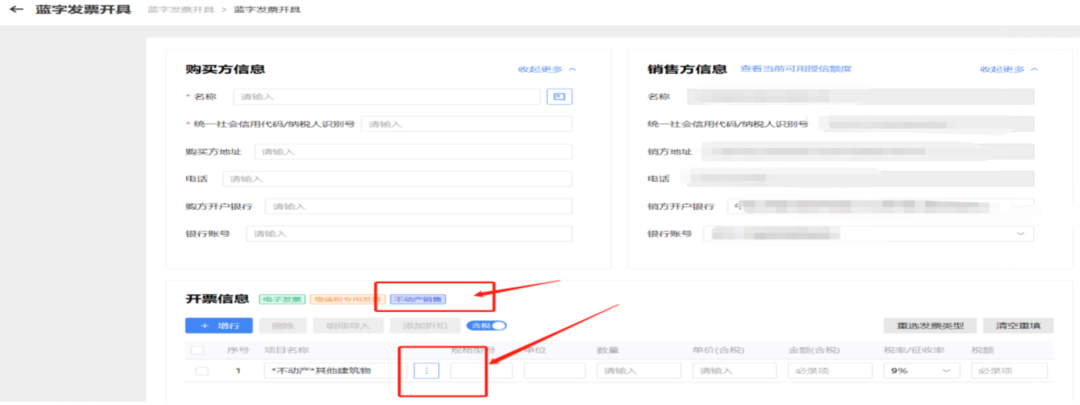This screenshot has width=1080, height=405.
Task: Click the buyer 名称 input field
Action: coord(388,97)
